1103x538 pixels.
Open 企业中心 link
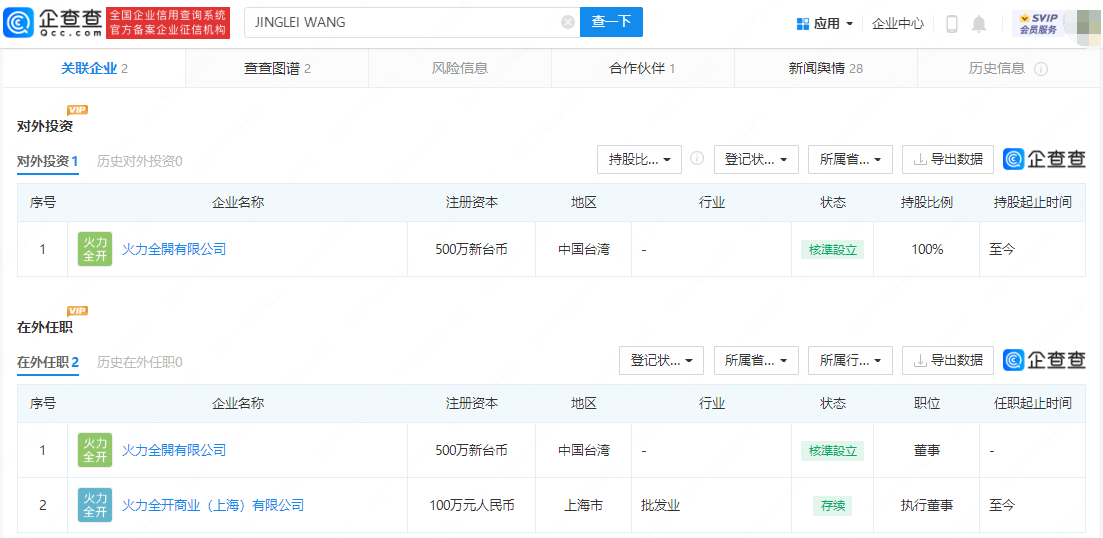pos(898,23)
